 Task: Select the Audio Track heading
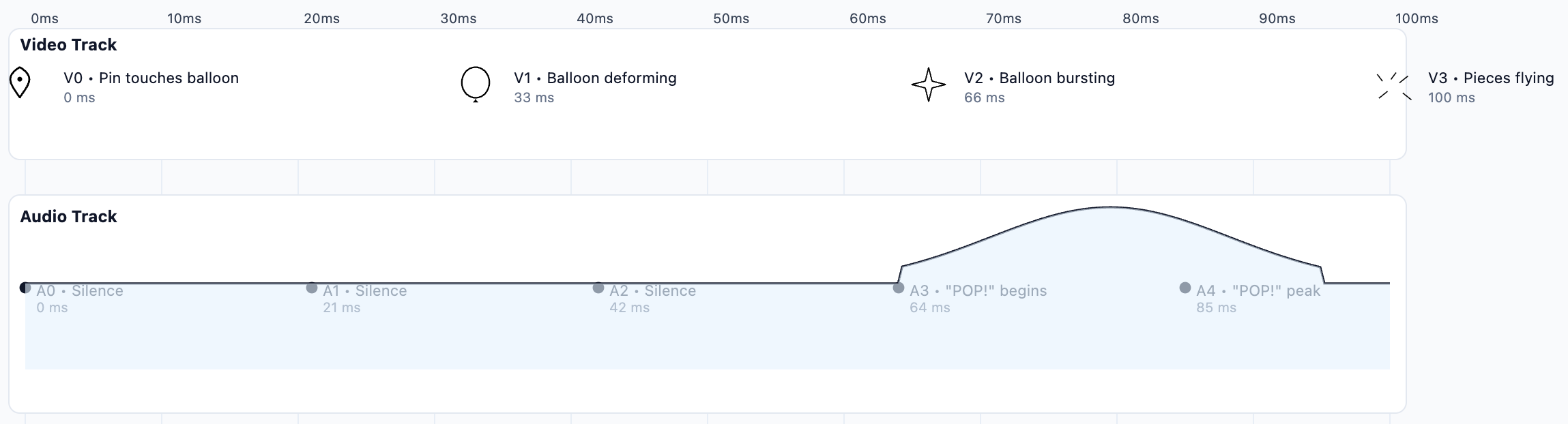tap(68, 217)
